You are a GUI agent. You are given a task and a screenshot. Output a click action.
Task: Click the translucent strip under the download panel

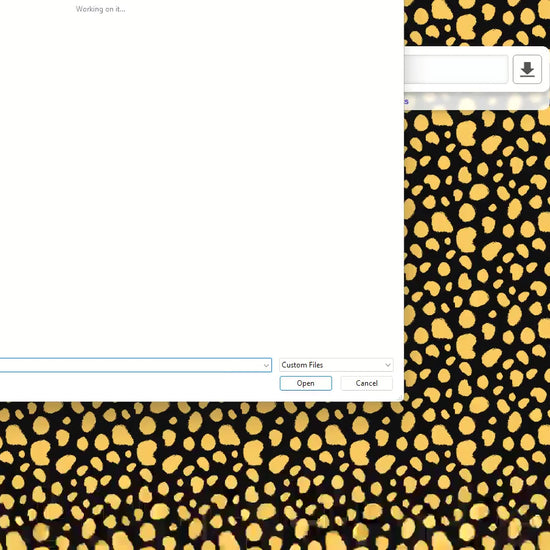[477, 102]
